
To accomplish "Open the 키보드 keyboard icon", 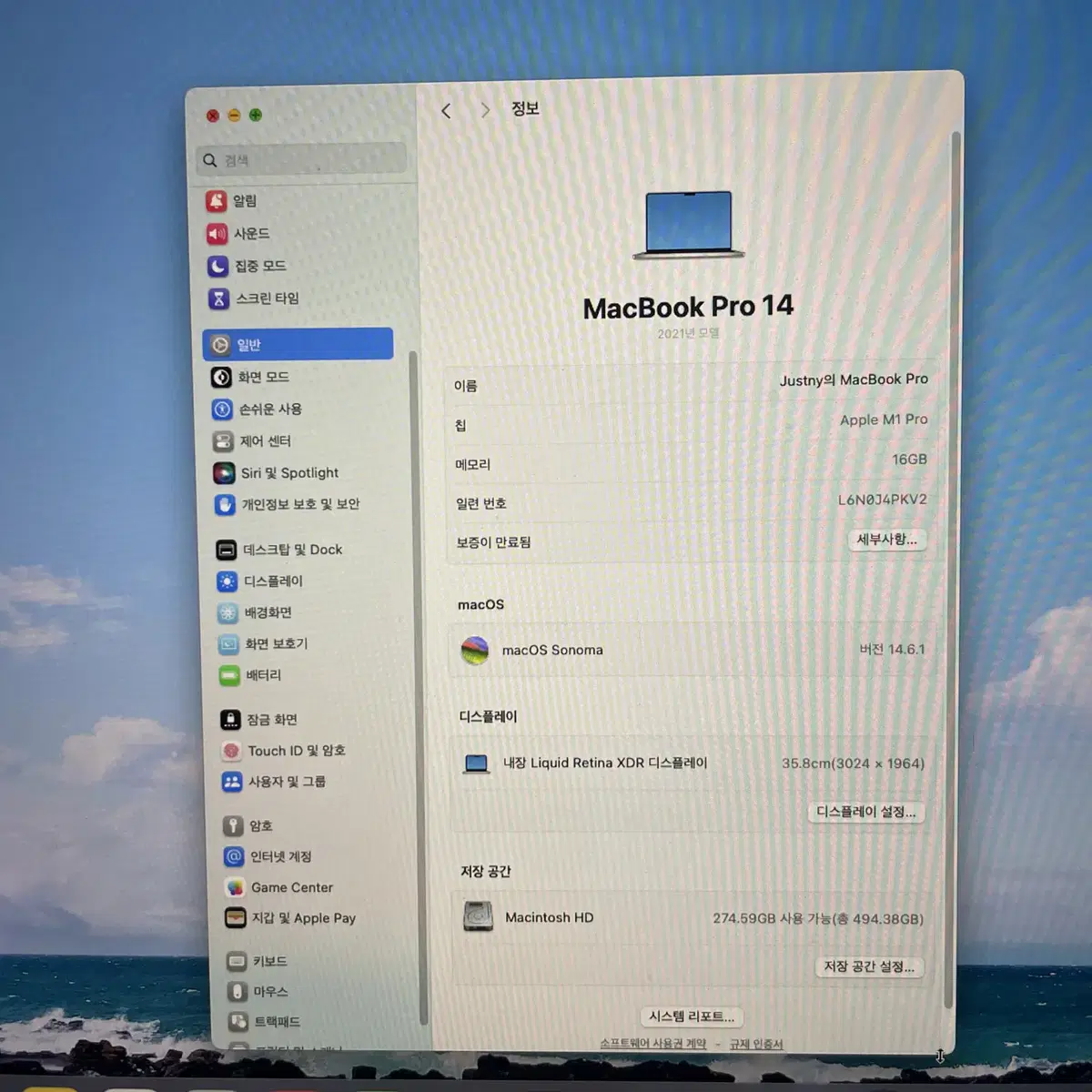I will click(237, 961).
